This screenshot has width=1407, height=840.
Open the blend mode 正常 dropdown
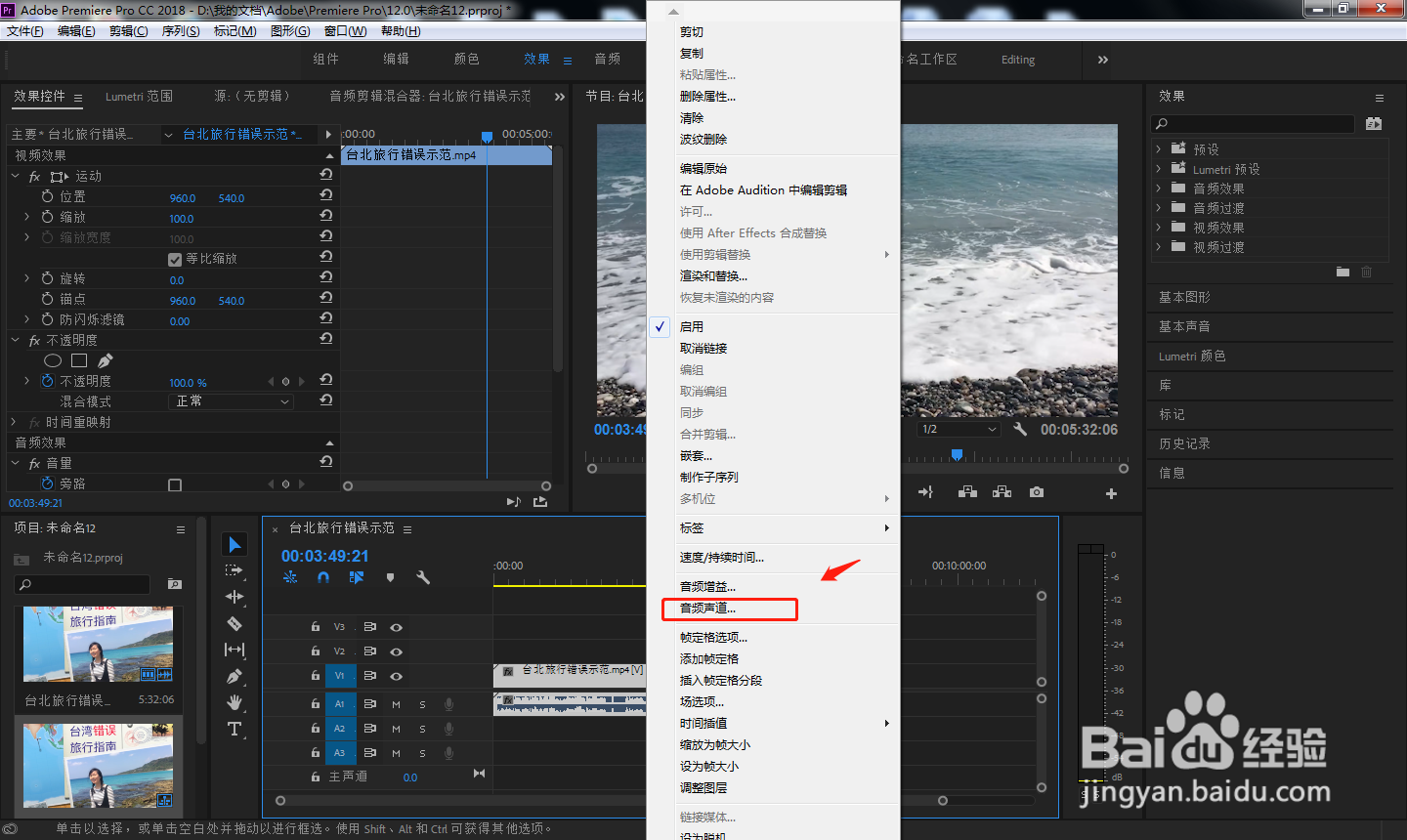[x=232, y=401]
